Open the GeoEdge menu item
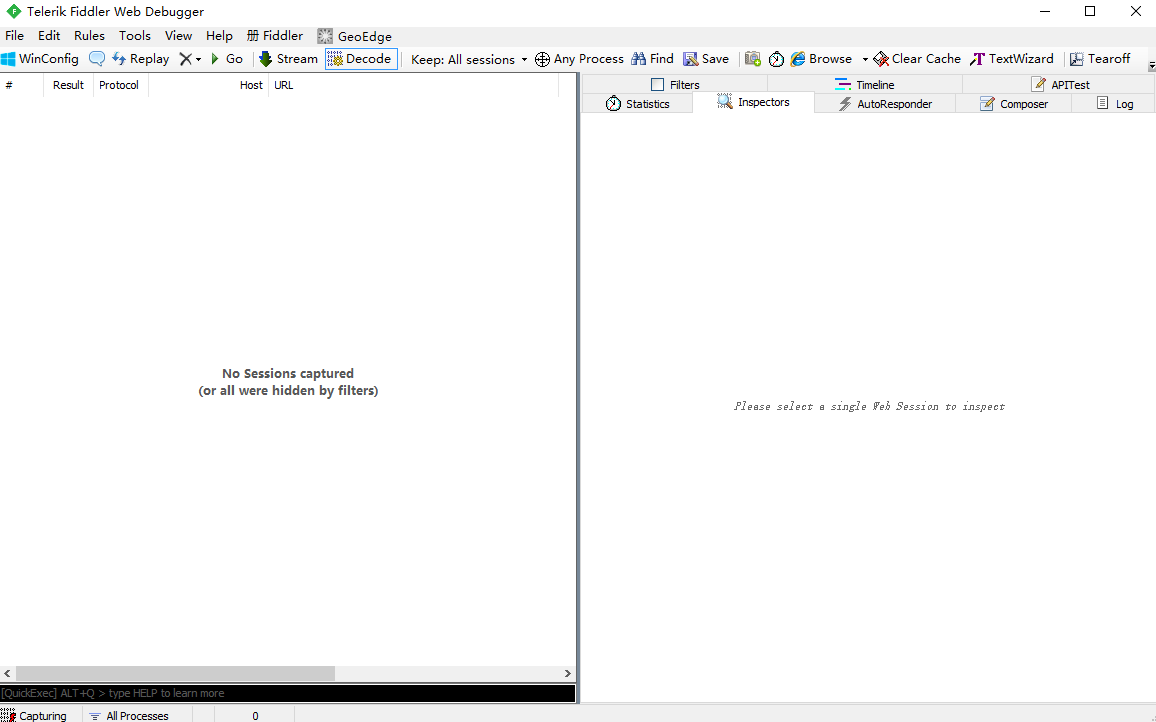This screenshot has width=1156, height=722. click(355, 36)
